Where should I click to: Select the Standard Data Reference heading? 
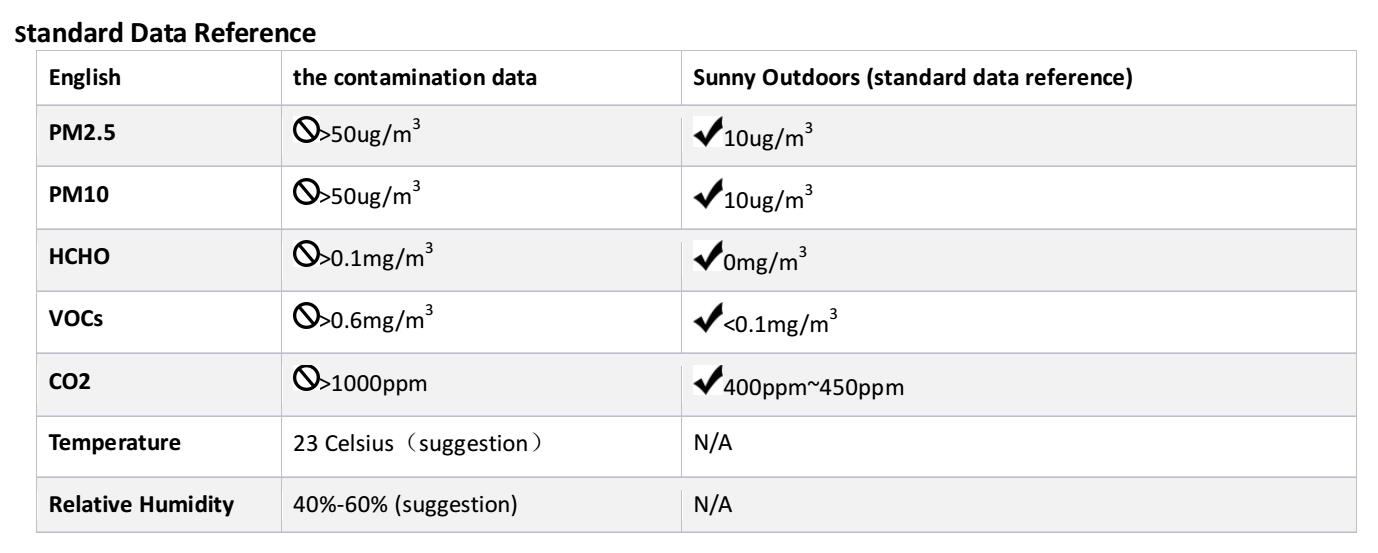[x=160, y=34]
